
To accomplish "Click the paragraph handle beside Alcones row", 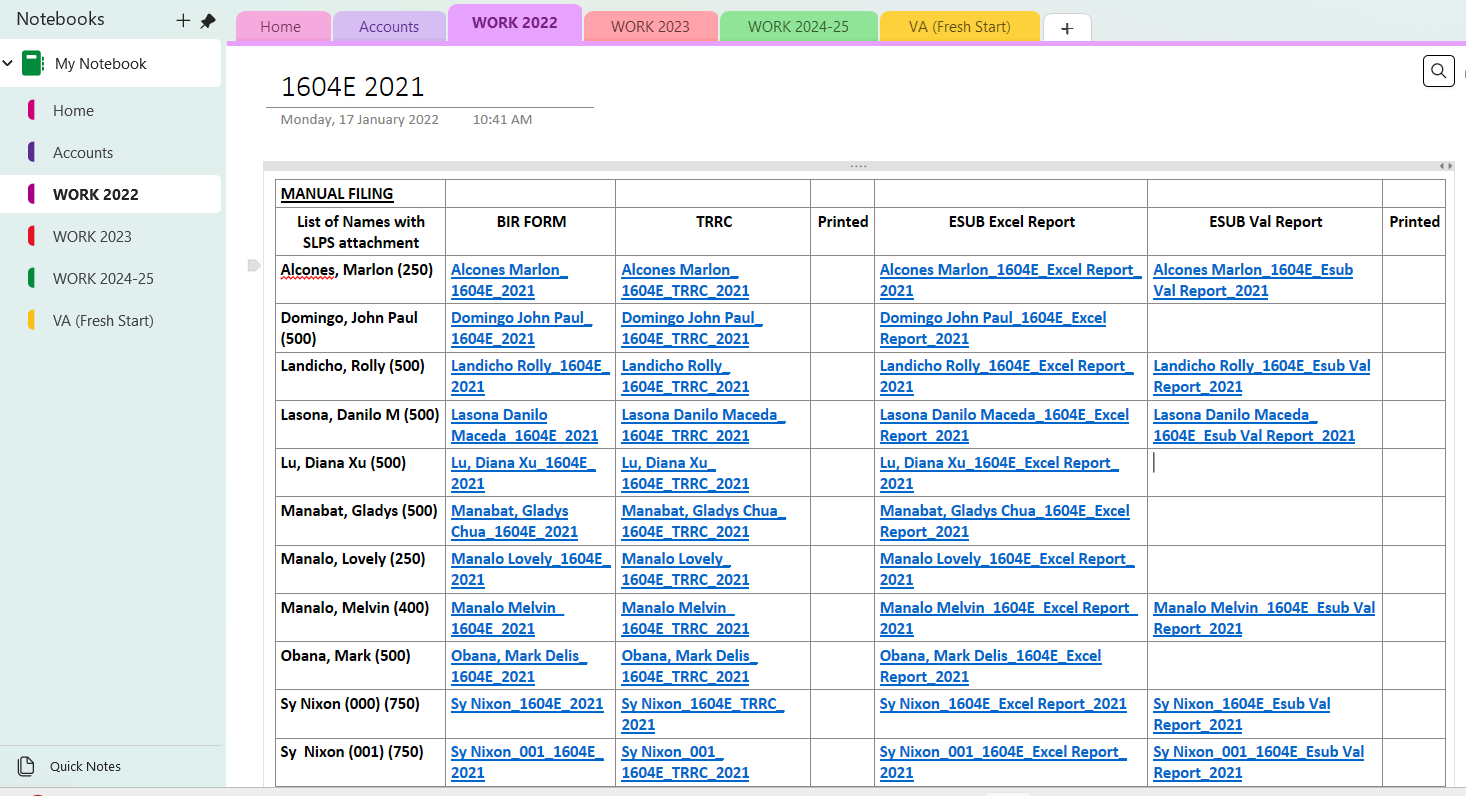I will point(253,265).
